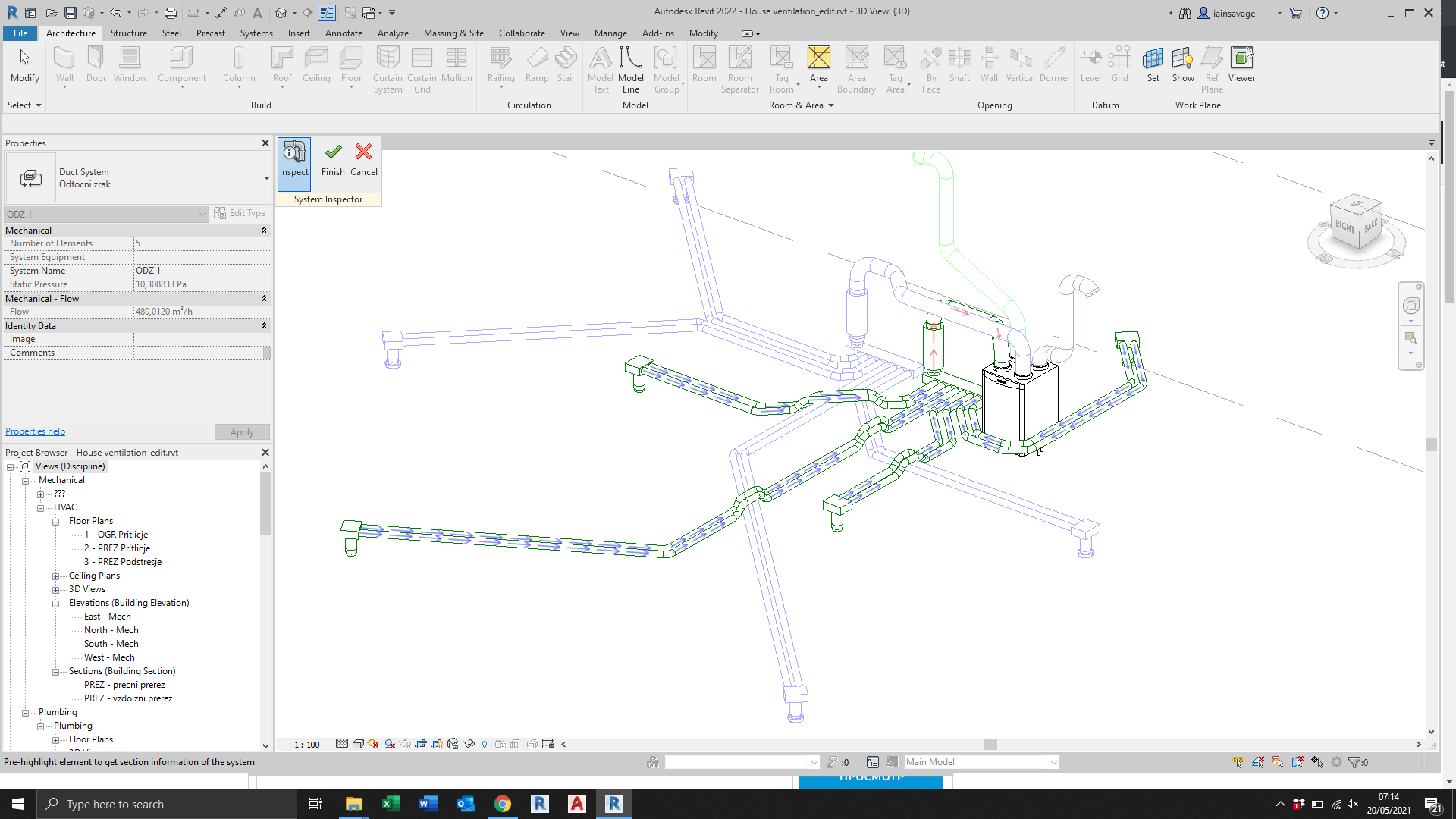
Task: Toggle Select Links in status bar
Action: [x=1238, y=762]
